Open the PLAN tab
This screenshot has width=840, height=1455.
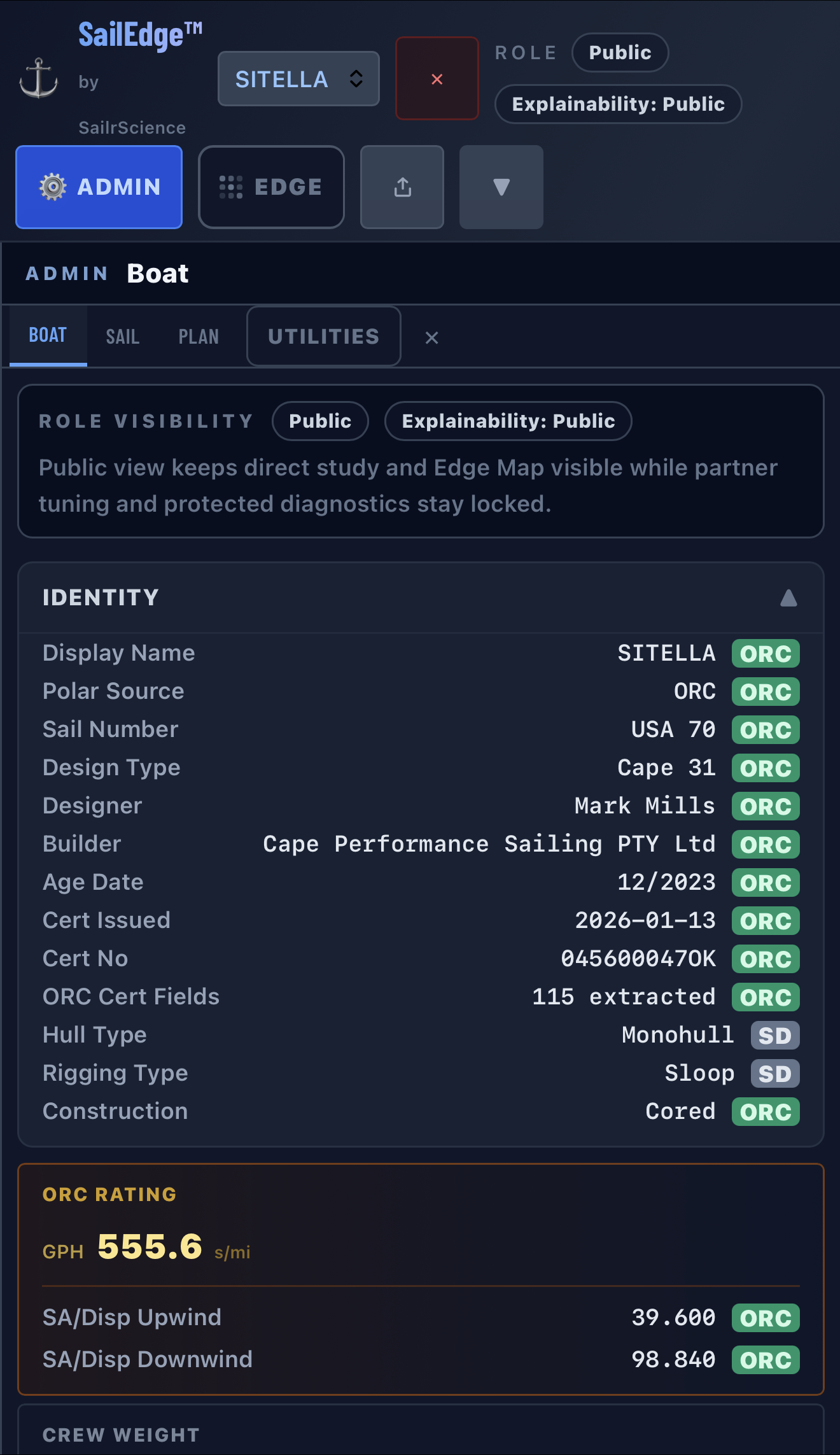198,337
